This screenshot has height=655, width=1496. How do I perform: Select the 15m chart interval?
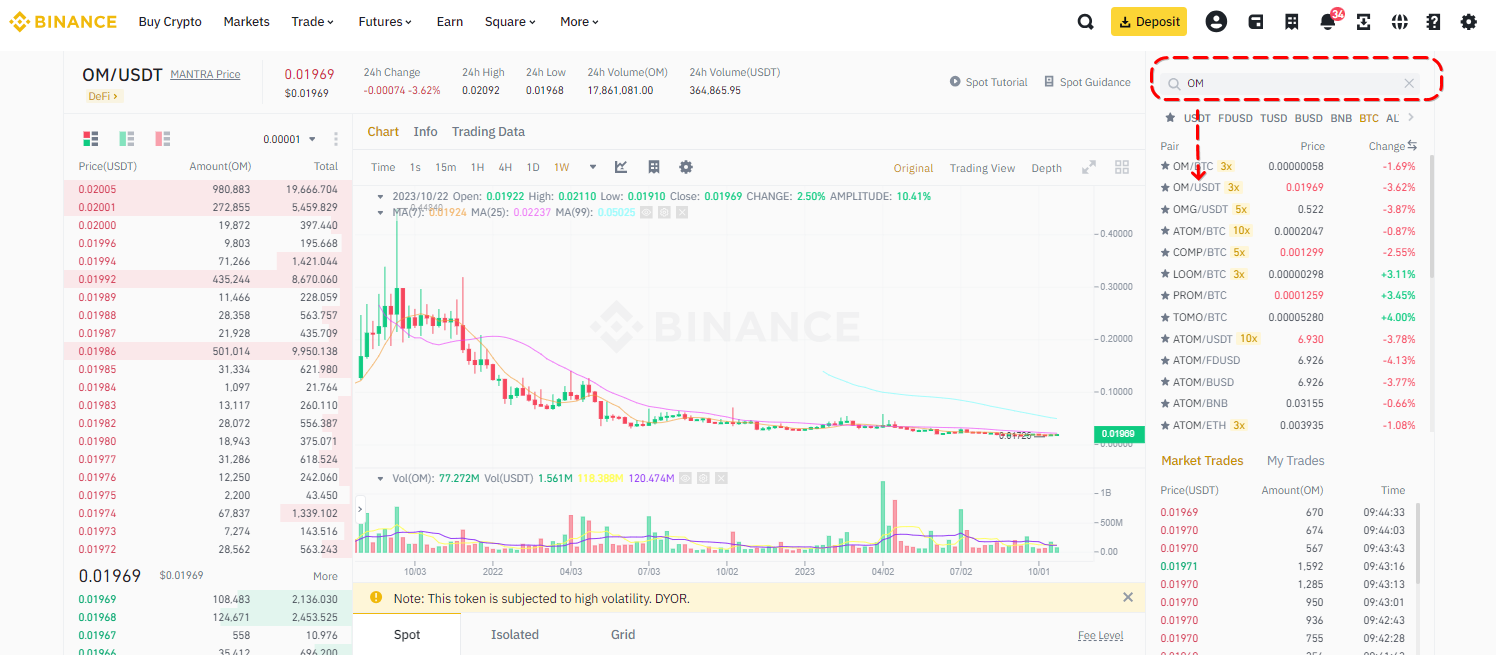pyautogui.click(x=446, y=167)
